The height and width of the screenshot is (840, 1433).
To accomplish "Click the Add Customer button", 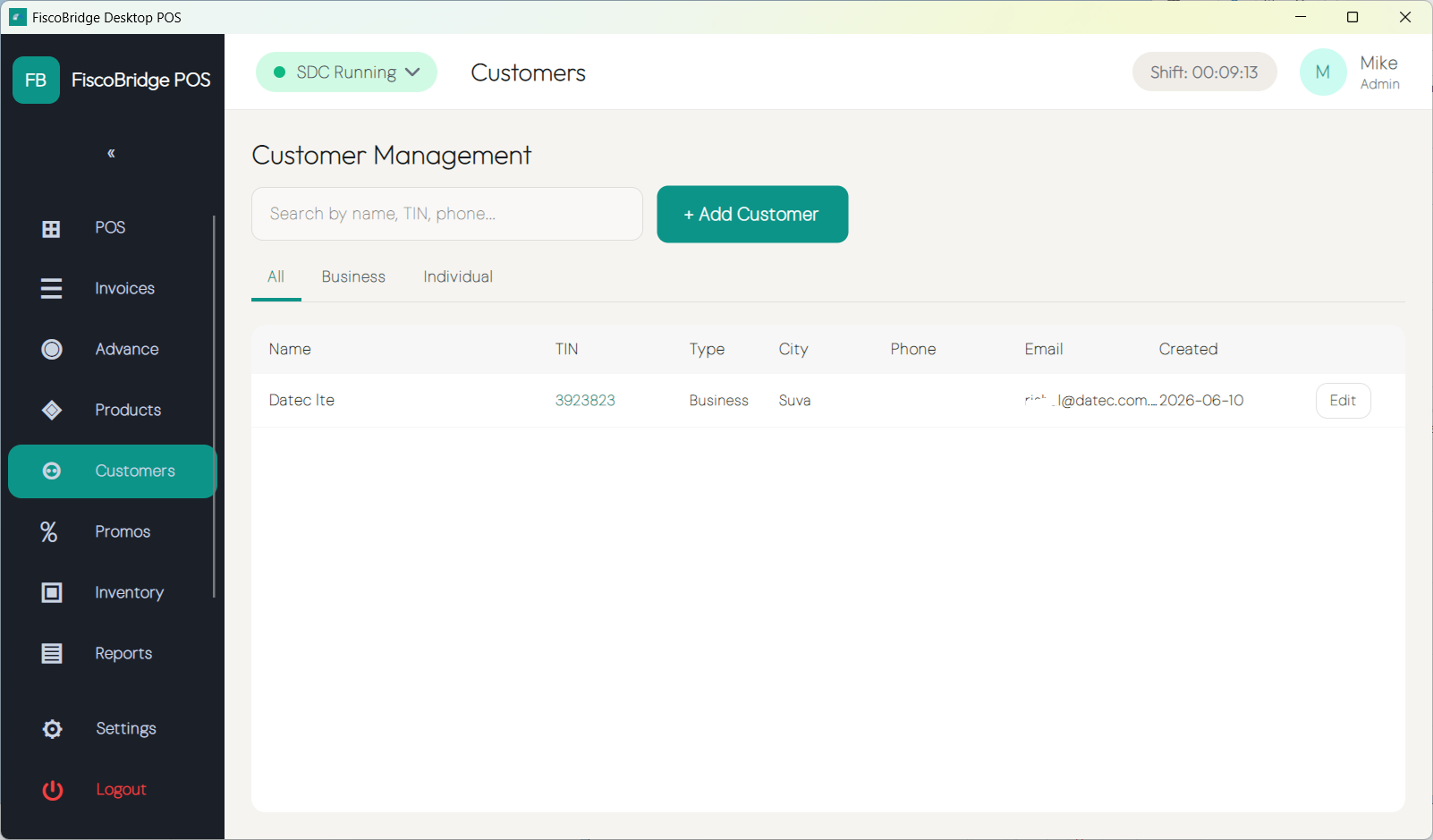I will (x=752, y=214).
